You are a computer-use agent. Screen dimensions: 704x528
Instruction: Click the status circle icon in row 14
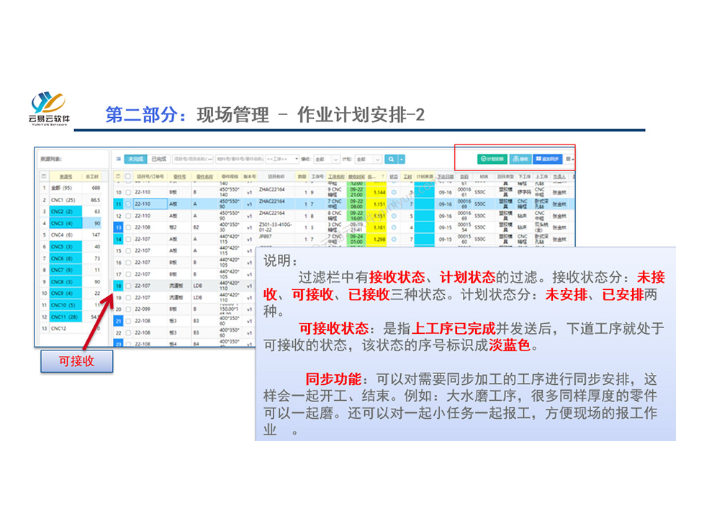394,239
